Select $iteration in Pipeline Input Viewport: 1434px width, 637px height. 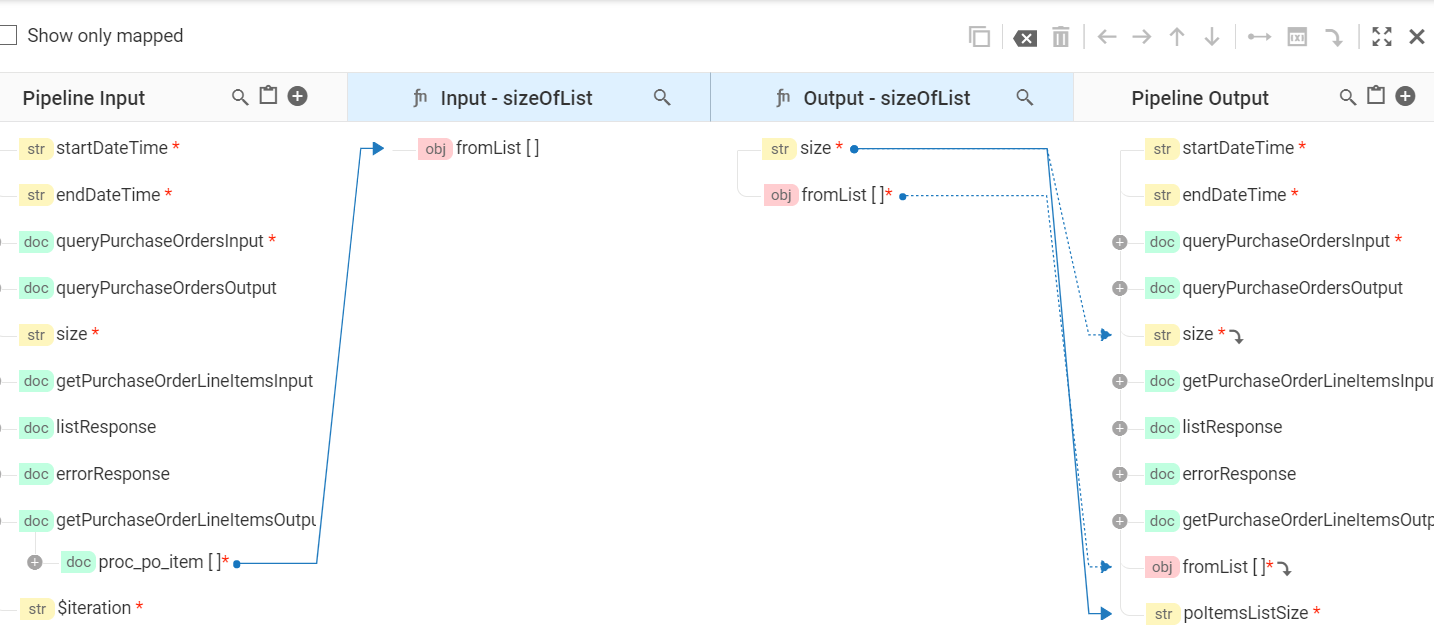click(x=94, y=608)
